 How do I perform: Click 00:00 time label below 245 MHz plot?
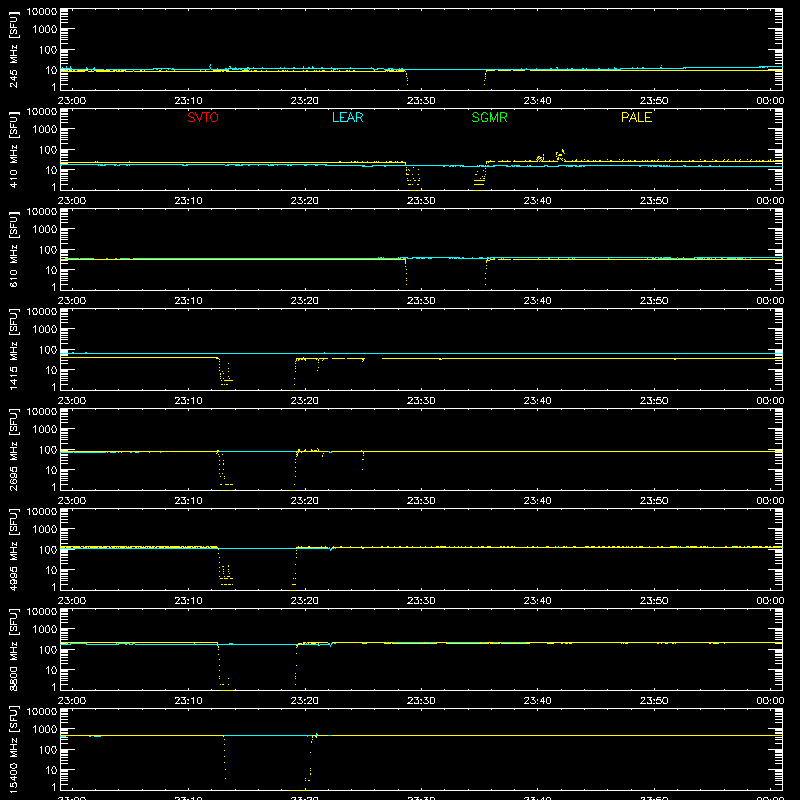(x=770, y=101)
